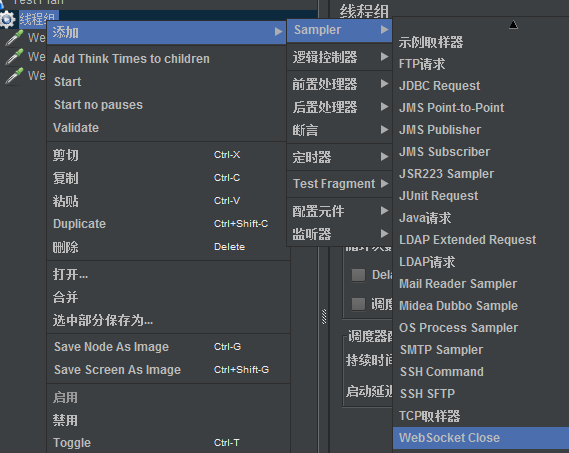Expand the 监听器 submenu
The height and width of the screenshot is (453, 569).
[339, 234]
